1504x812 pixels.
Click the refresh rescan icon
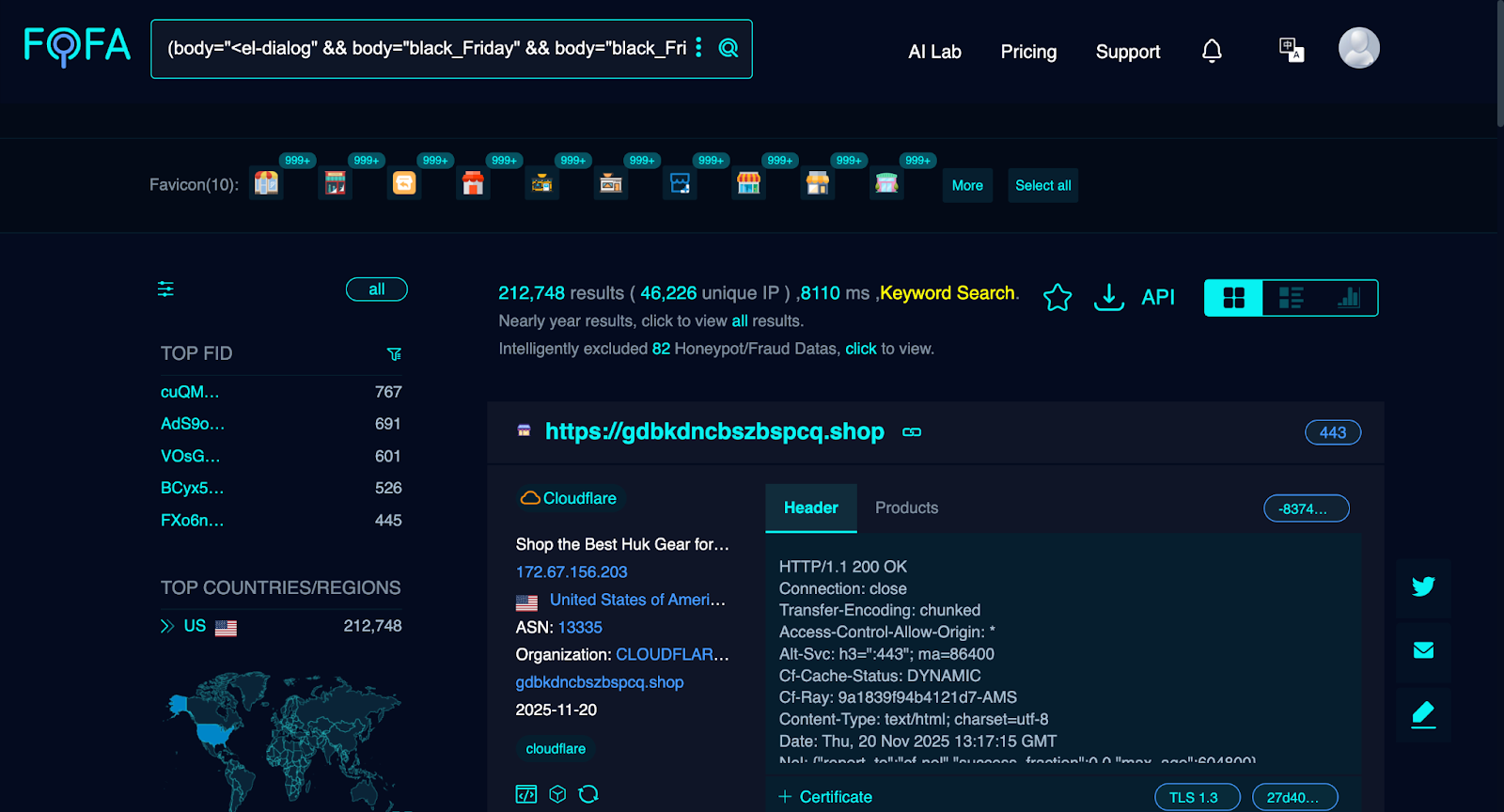tap(588, 794)
